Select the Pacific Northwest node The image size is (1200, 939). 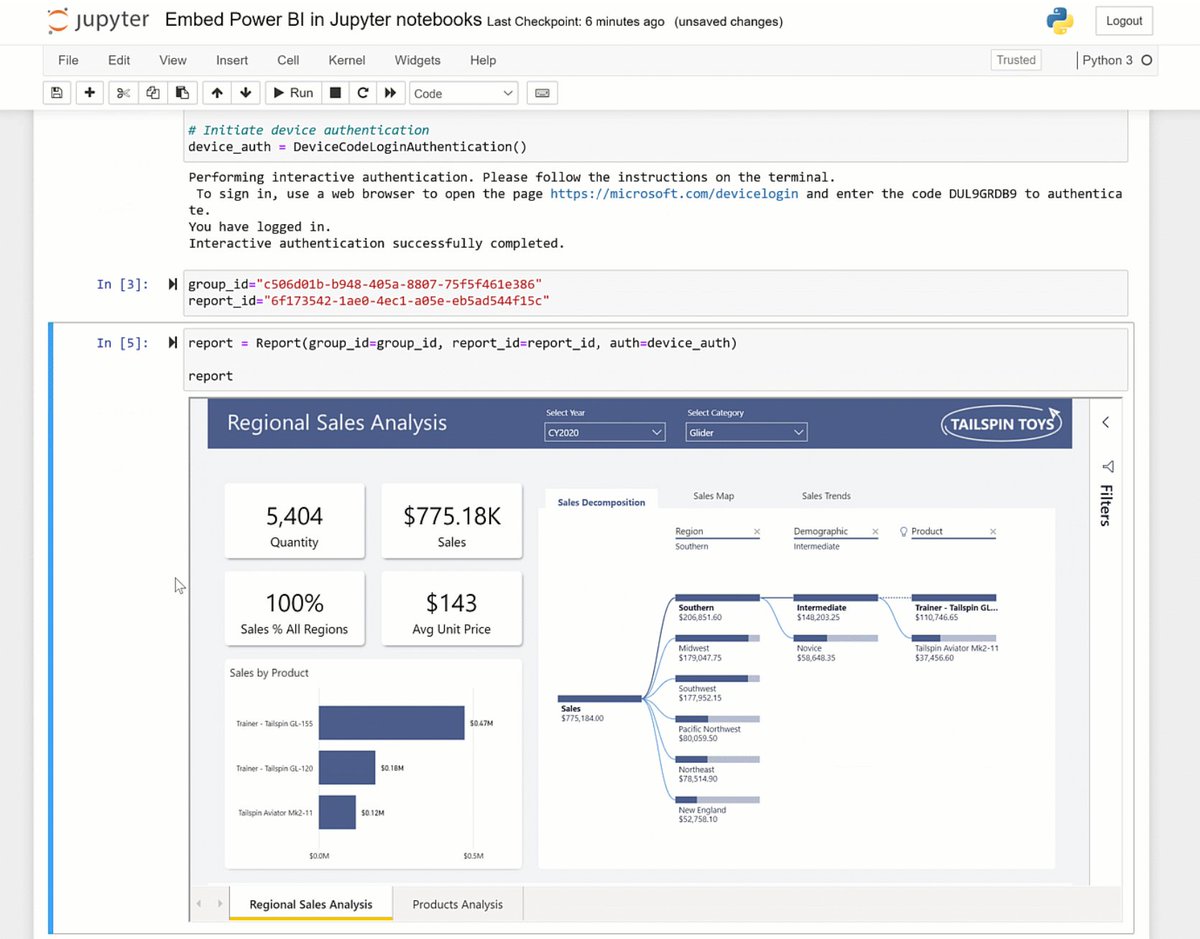click(718, 728)
